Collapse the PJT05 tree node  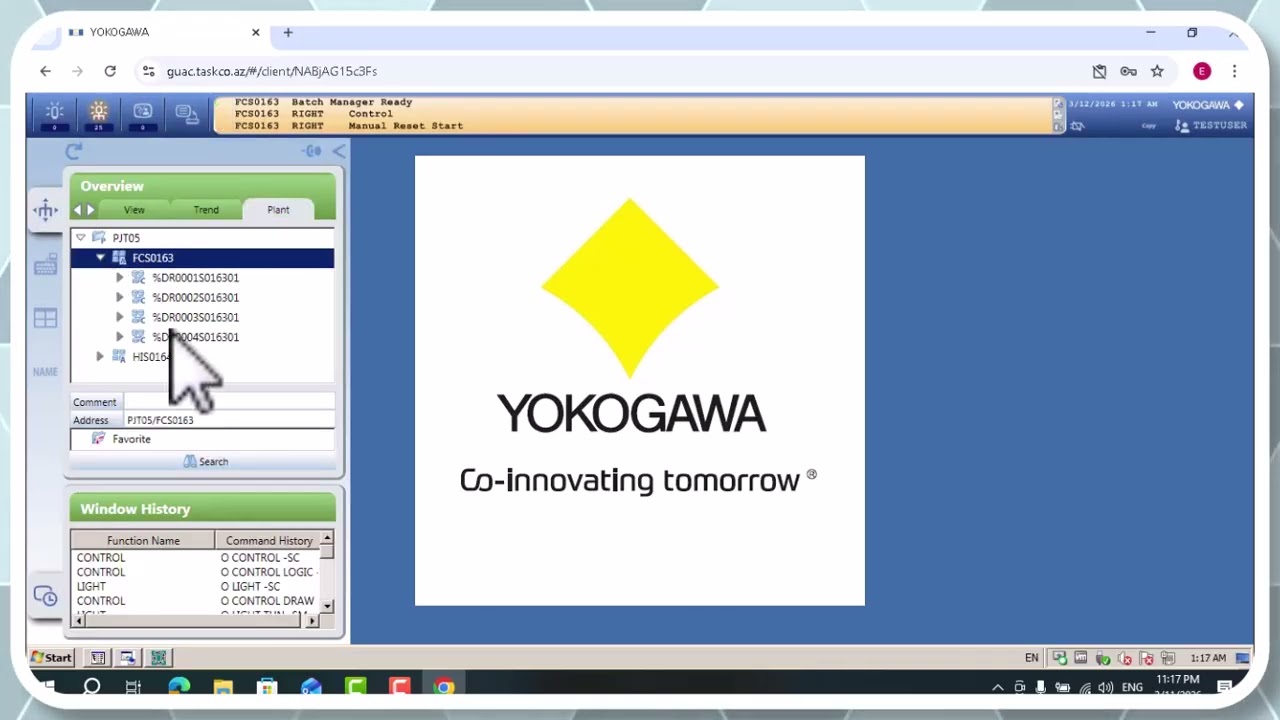(x=81, y=238)
